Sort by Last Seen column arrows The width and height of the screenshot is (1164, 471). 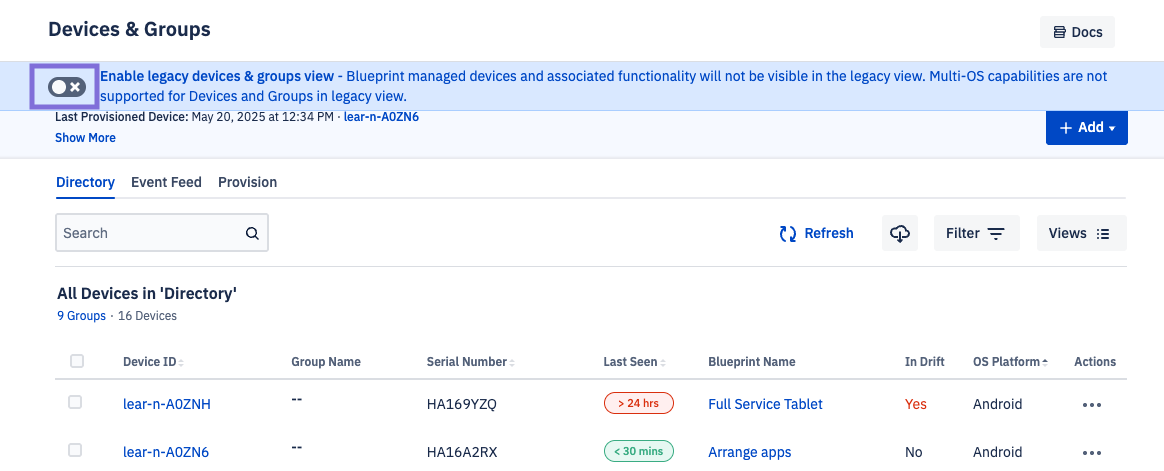click(663, 362)
